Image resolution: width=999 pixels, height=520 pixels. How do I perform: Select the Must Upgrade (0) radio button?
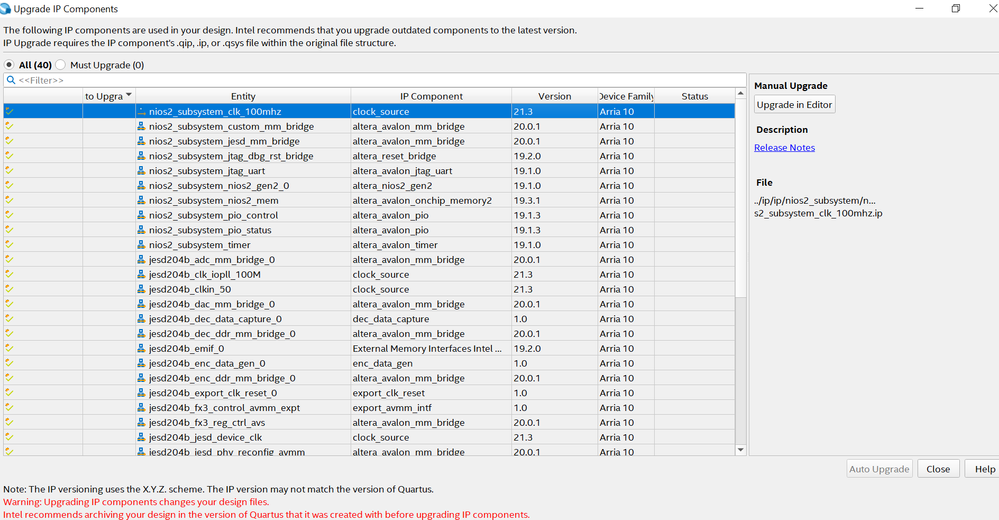click(61, 65)
